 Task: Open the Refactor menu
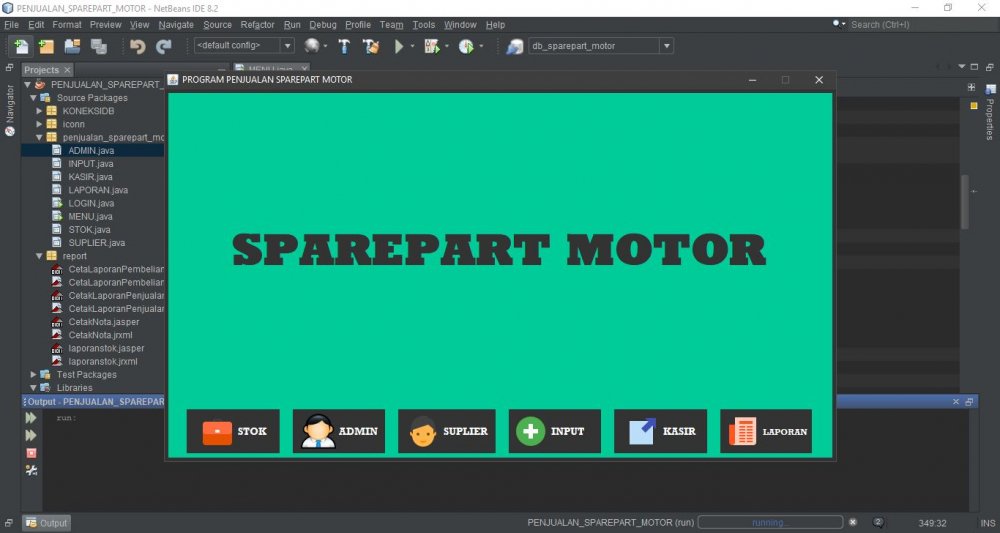(x=257, y=24)
